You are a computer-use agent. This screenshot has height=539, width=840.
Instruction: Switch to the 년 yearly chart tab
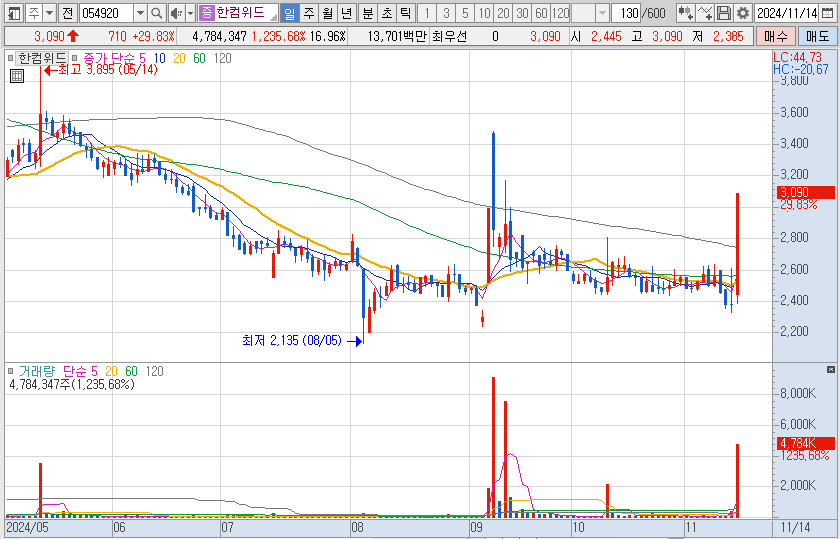(347, 13)
